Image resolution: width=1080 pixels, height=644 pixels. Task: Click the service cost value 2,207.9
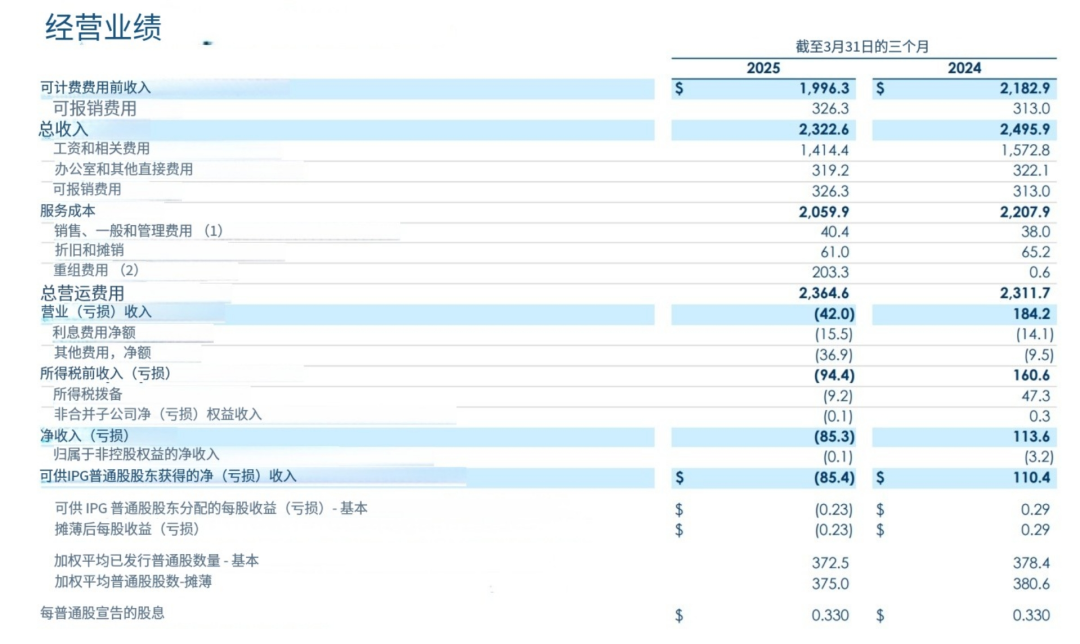tap(1025, 211)
